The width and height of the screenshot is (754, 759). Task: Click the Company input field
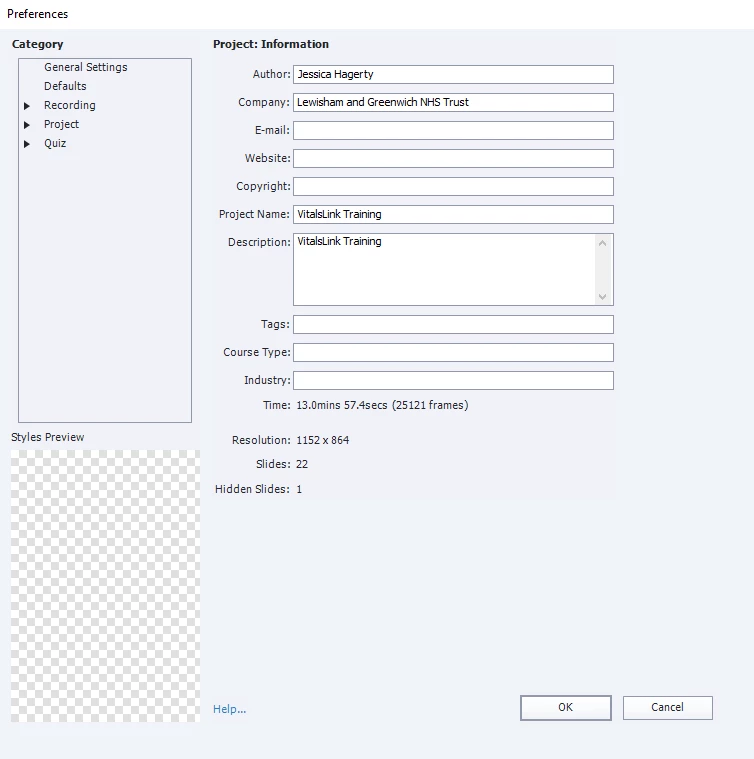click(x=453, y=103)
